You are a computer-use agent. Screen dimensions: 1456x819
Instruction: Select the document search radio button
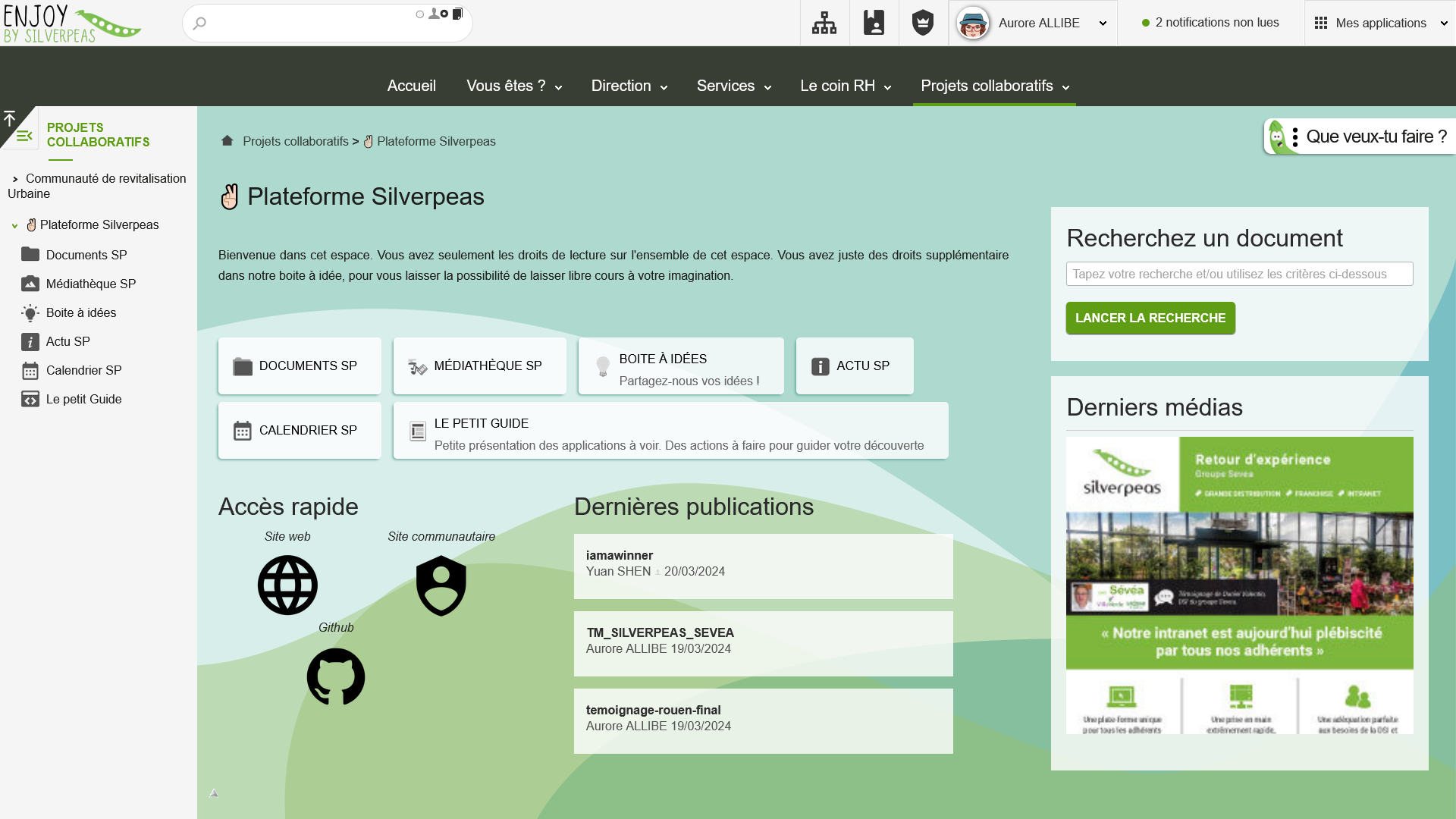pyautogui.click(x=444, y=14)
